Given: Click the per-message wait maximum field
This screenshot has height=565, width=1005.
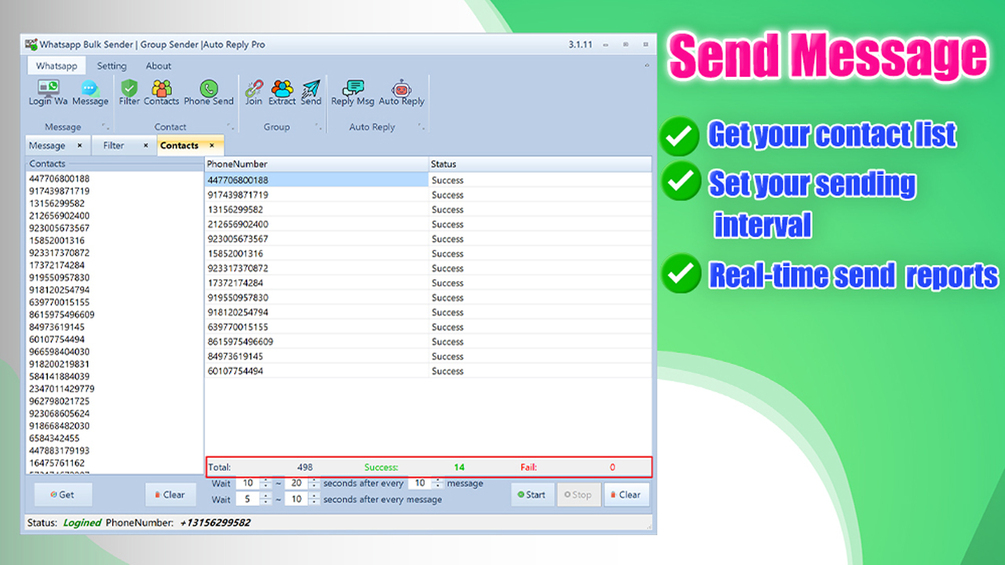Looking at the screenshot, I should [x=296, y=499].
